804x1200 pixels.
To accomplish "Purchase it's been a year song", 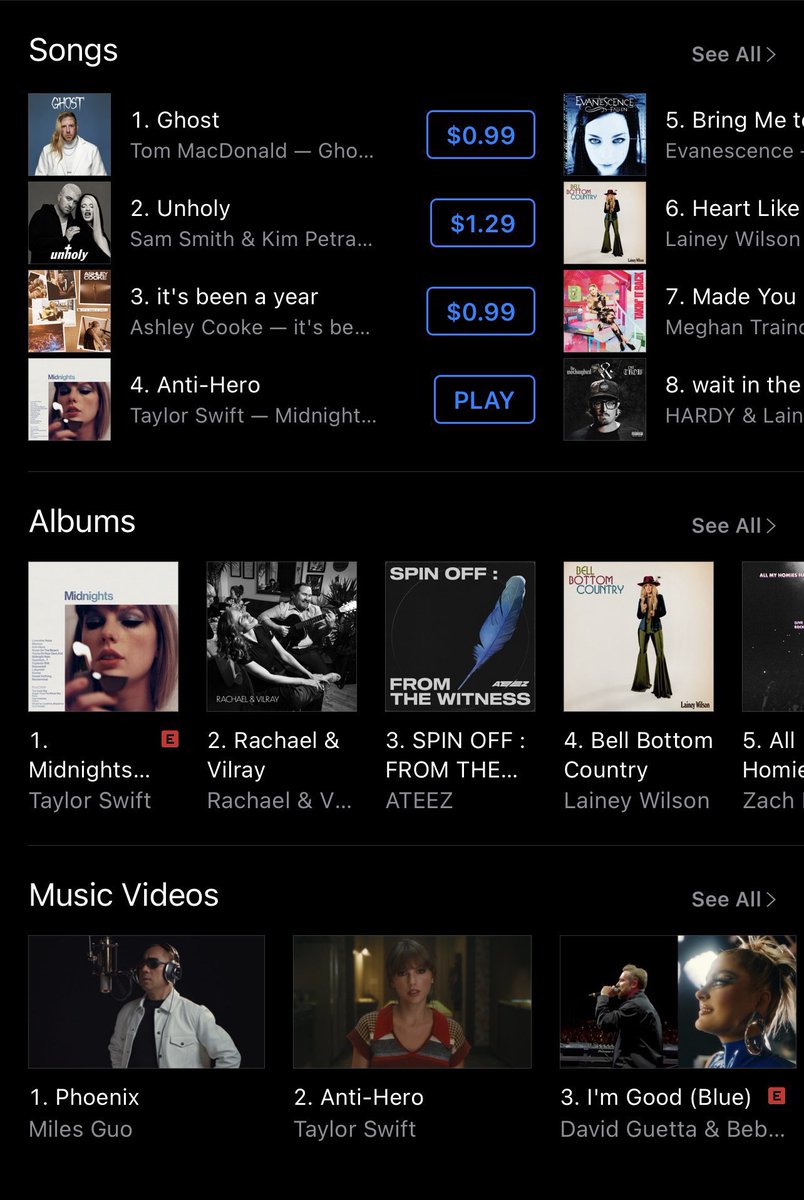I will [x=481, y=311].
